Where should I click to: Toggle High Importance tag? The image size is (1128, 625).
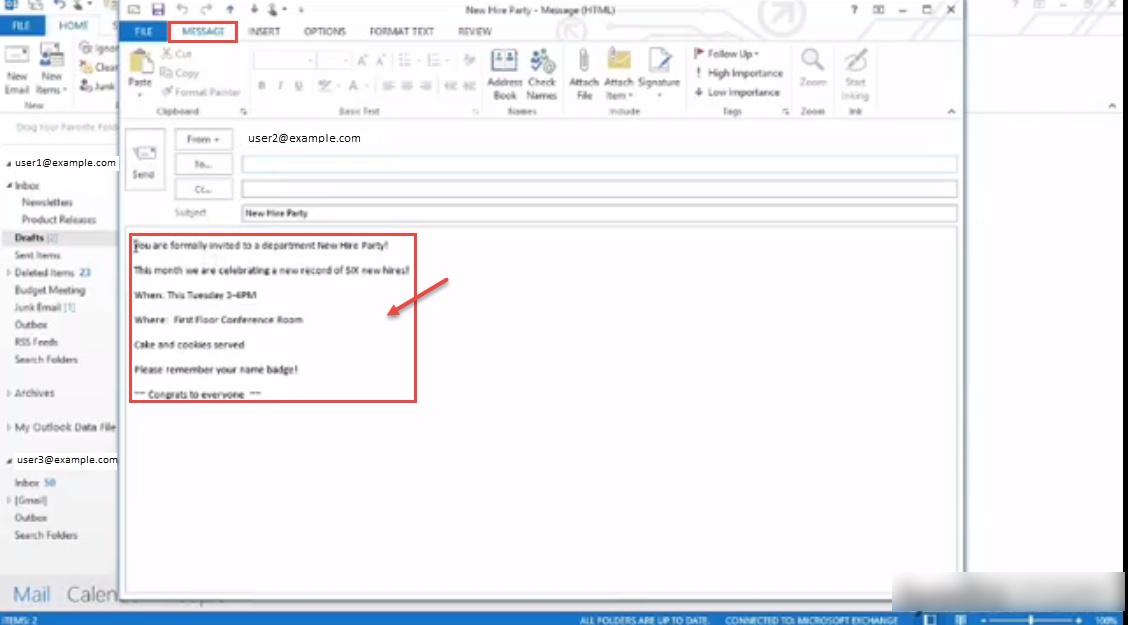point(738,73)
